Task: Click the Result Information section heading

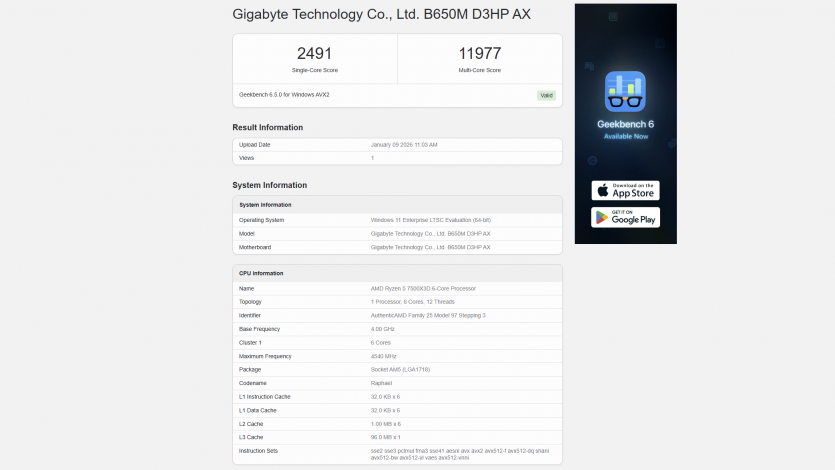Action: click(x=267, y=127)
